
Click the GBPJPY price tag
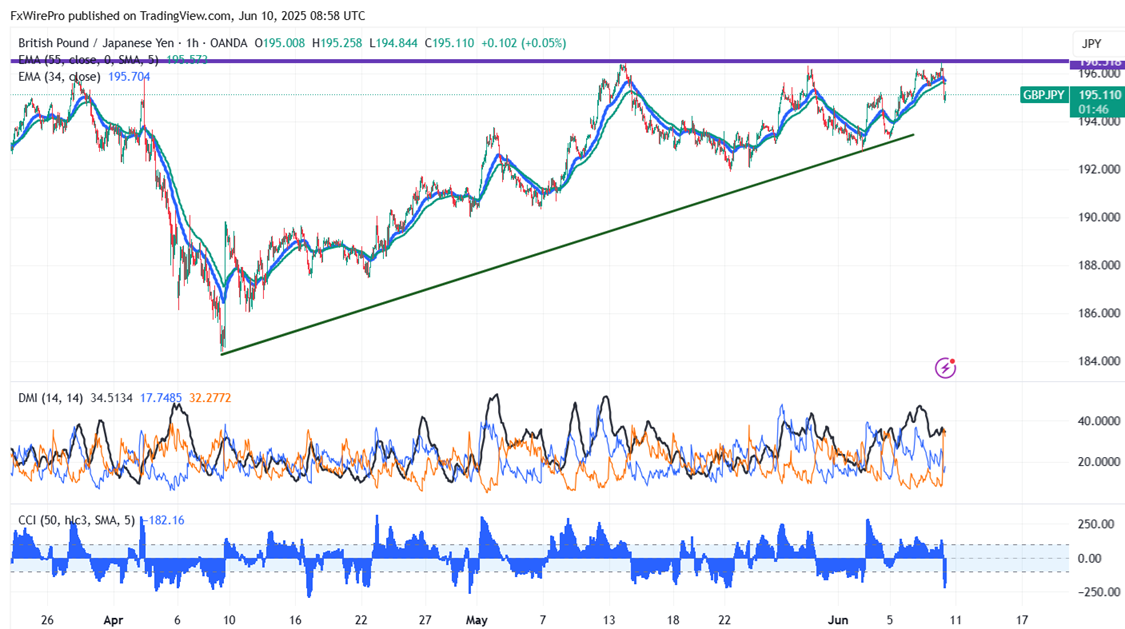point(1044,95)
